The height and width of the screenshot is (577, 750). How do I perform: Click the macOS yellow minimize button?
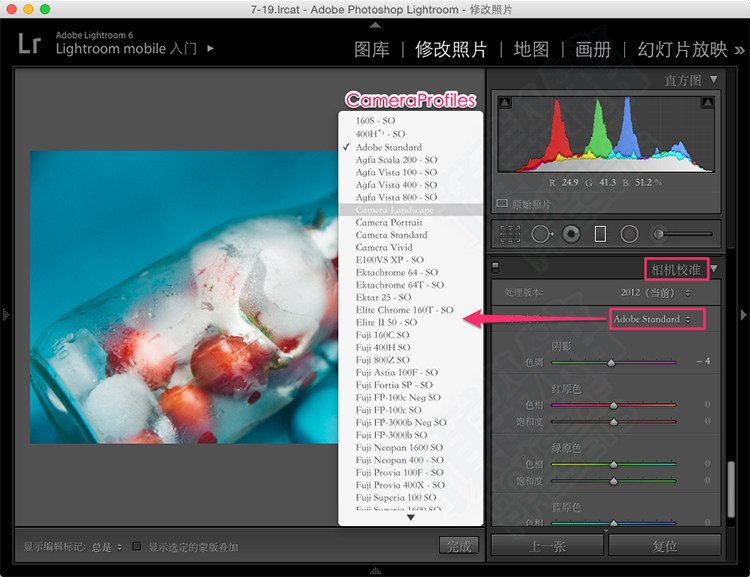pos(28,9)
